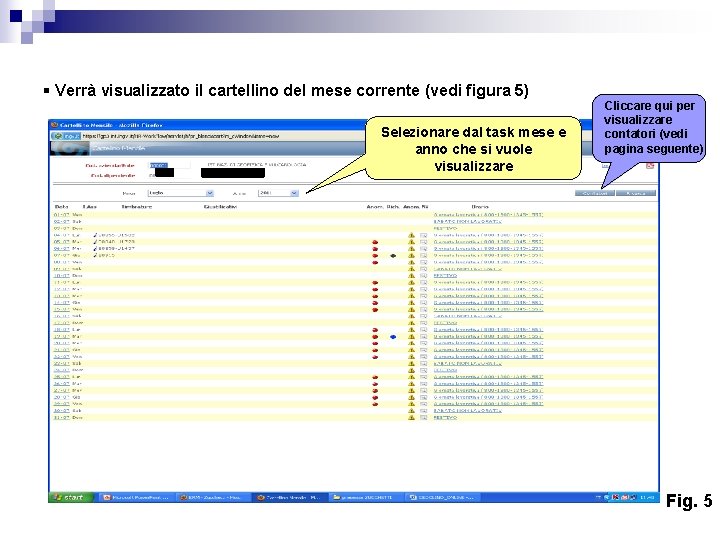Click the pencil icon beside the 04-07 timbrature

95,235
